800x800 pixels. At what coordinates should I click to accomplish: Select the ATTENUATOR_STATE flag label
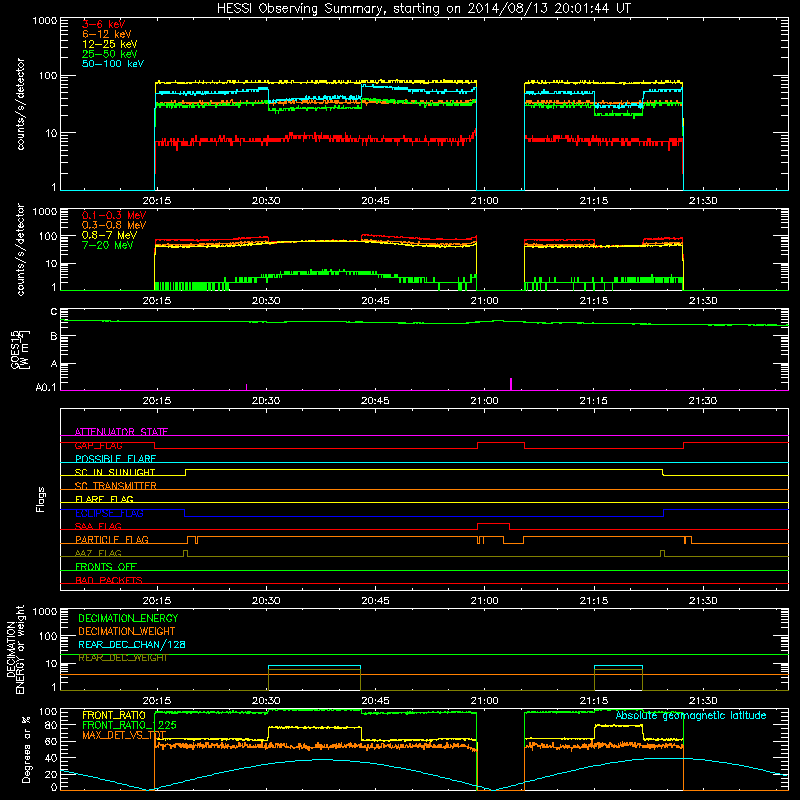121,432
